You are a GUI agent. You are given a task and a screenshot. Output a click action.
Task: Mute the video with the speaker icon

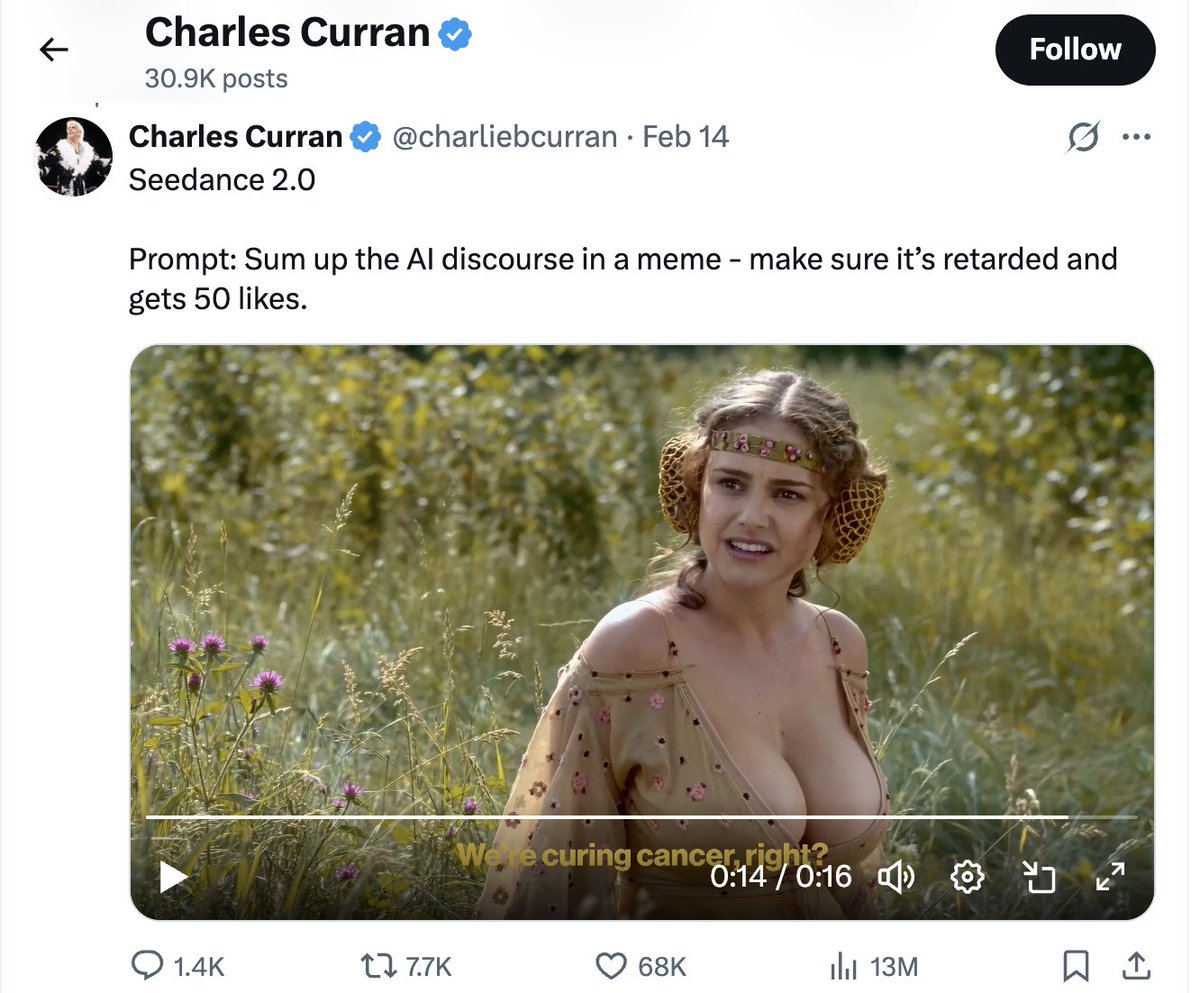pos(896,877)
